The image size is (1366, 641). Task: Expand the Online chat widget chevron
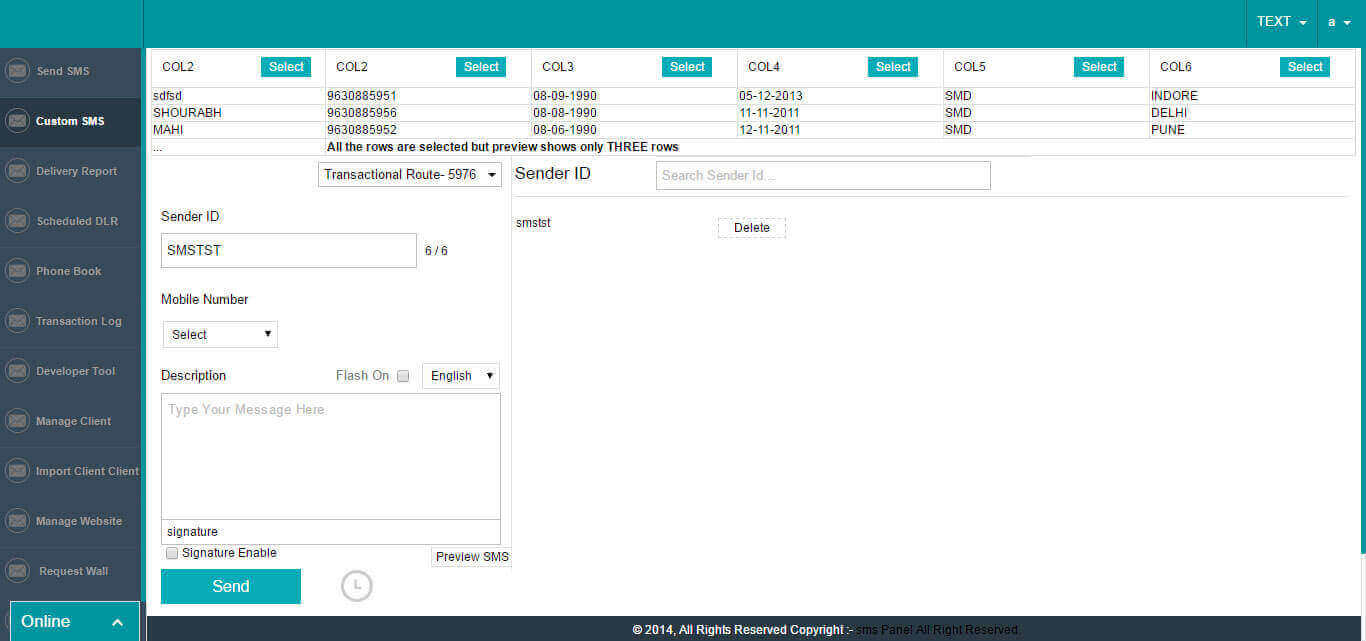click(x=117, y=622)
